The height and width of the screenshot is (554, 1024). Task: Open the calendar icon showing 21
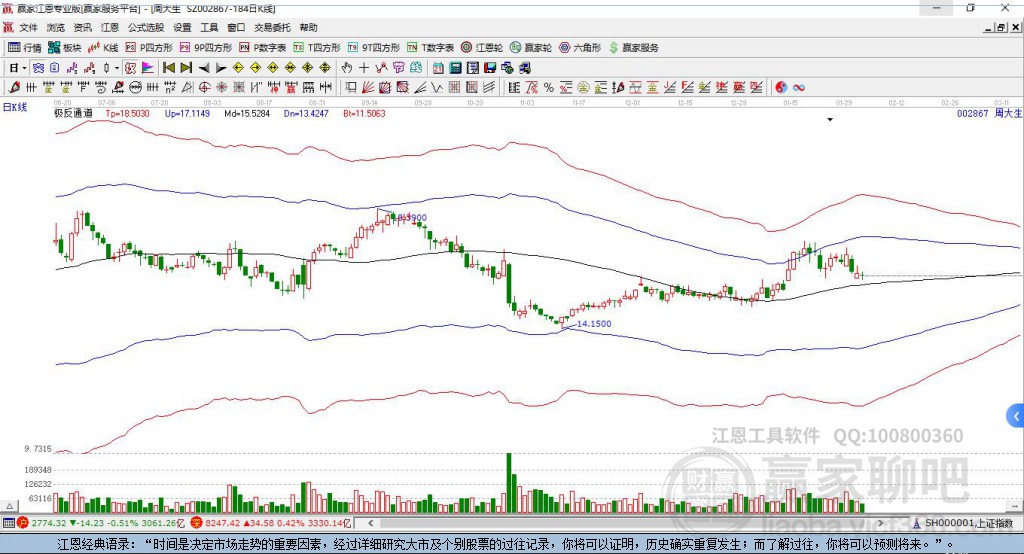pos(438,68)
